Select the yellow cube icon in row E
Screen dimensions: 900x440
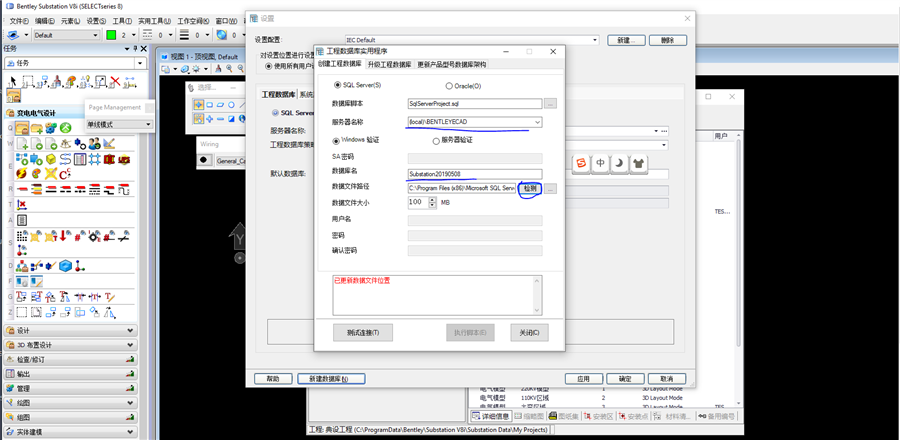(x=51, y=158)
